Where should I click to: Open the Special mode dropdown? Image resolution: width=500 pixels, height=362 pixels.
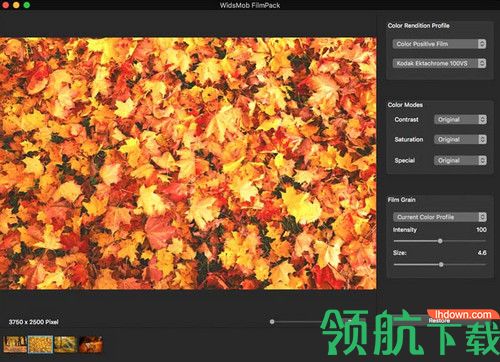click(460, 161)
